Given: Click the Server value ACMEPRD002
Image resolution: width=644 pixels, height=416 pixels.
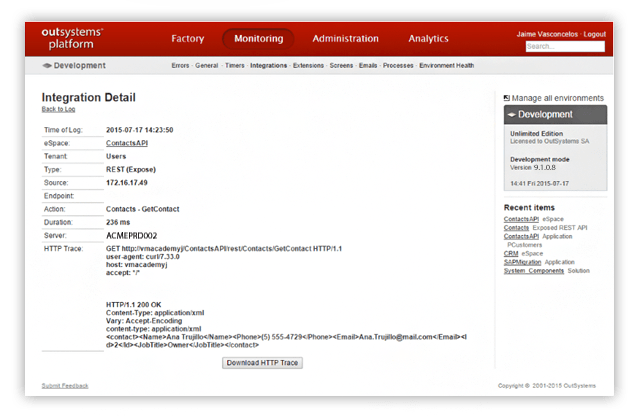Looking at the screenshot, I should tap(131, 236).
